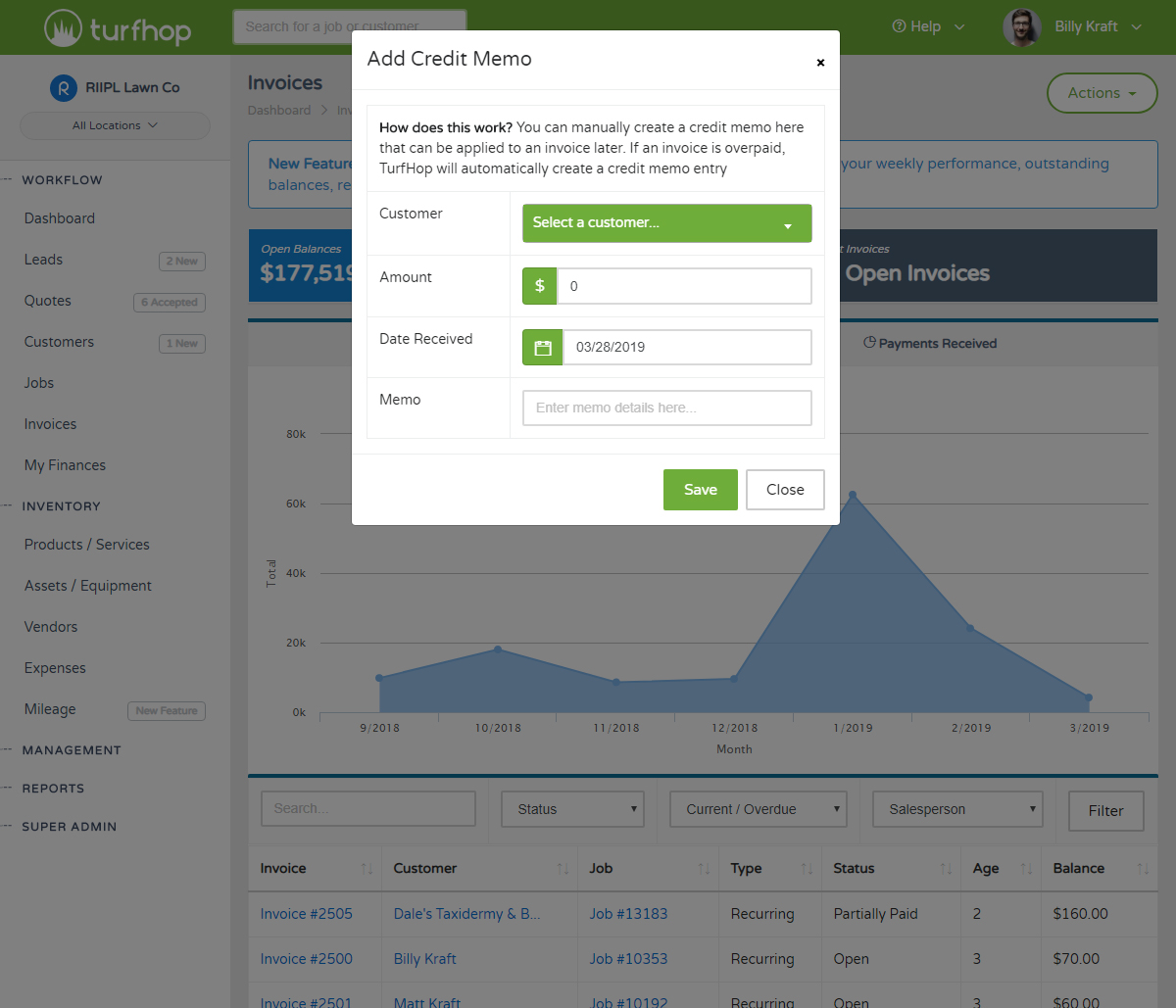Open the Salesperson filter dropdown
The image size is (1176, 1008).
[956, 809]
